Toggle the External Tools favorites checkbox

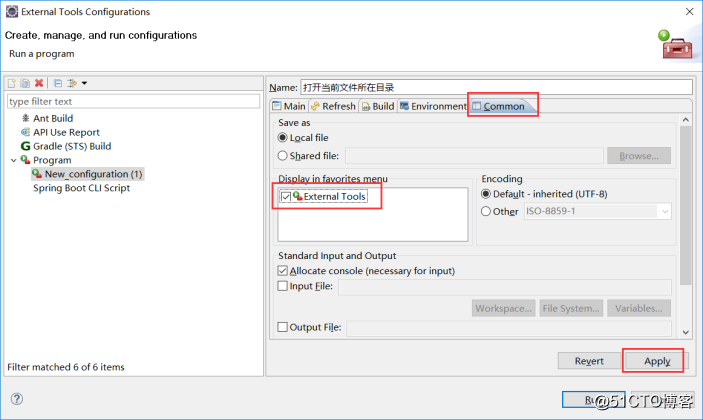(286, 196)
